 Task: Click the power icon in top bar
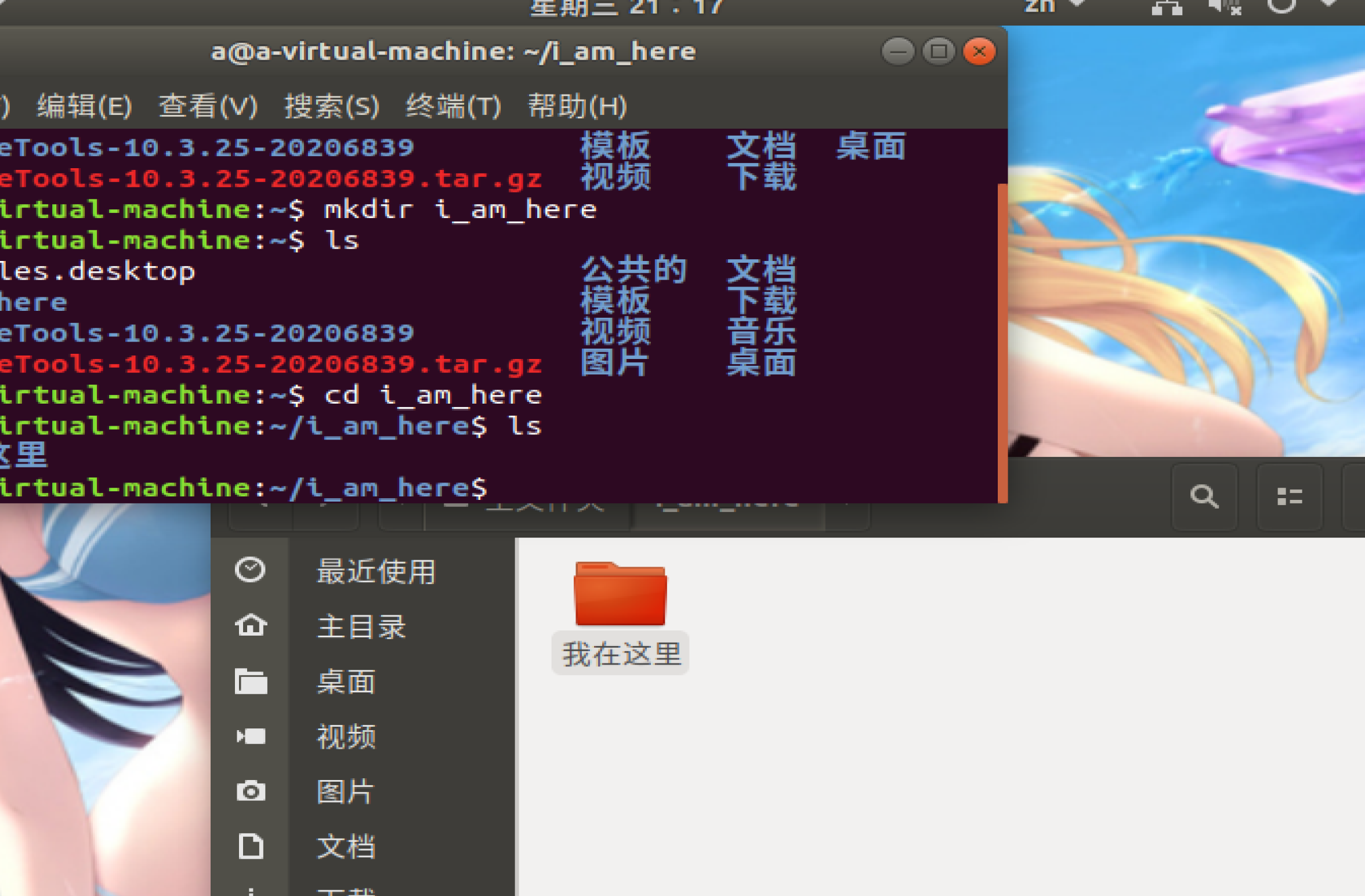(x=1280, y=6)
